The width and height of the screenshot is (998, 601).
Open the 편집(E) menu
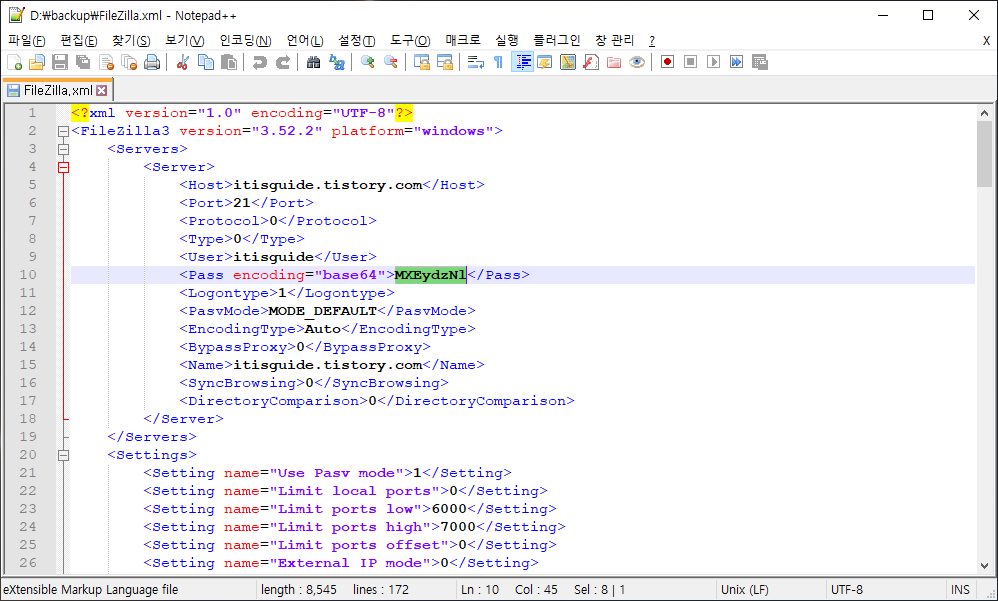tap(79, 41)
